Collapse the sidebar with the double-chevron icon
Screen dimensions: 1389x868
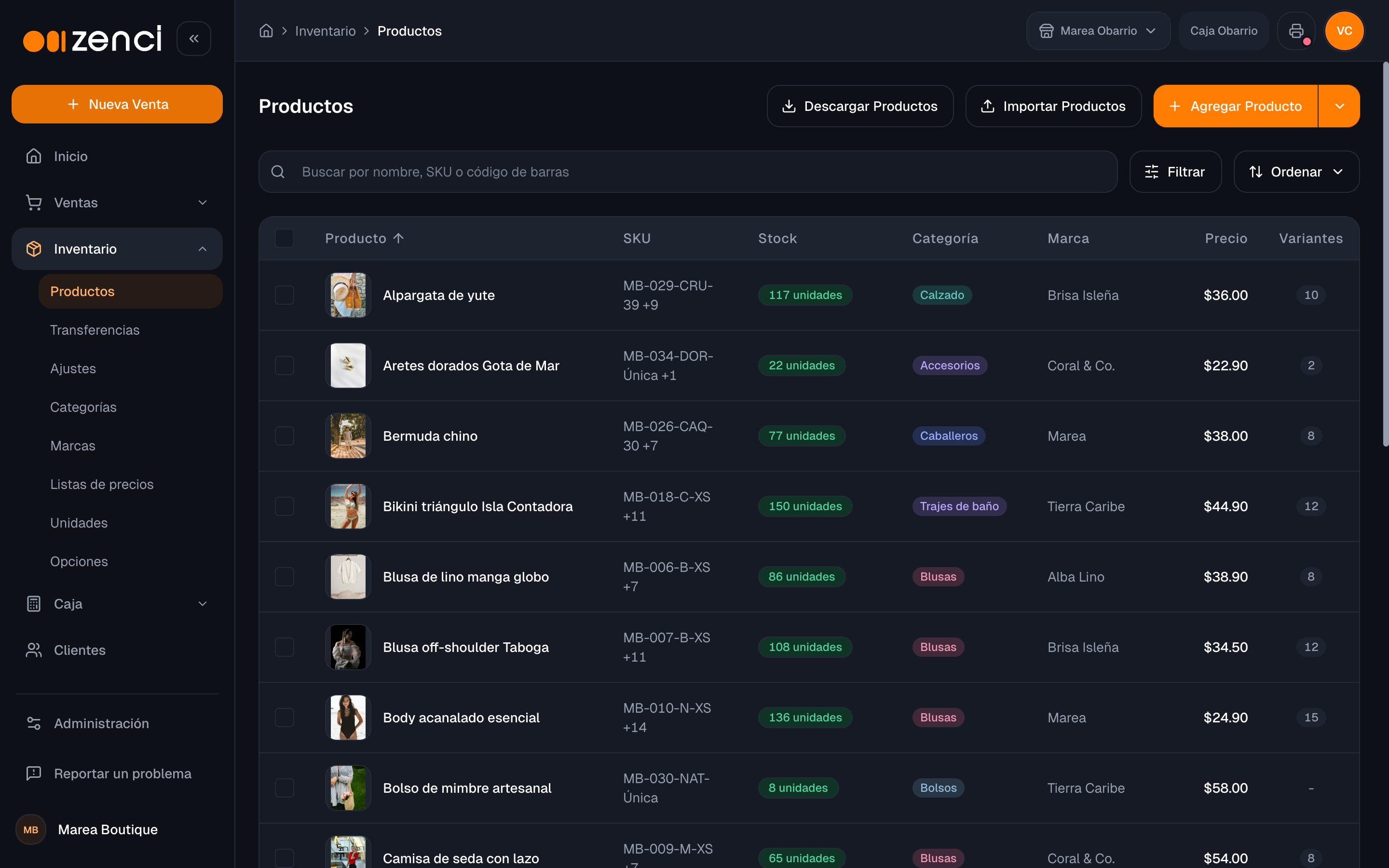tap(193, 39)
